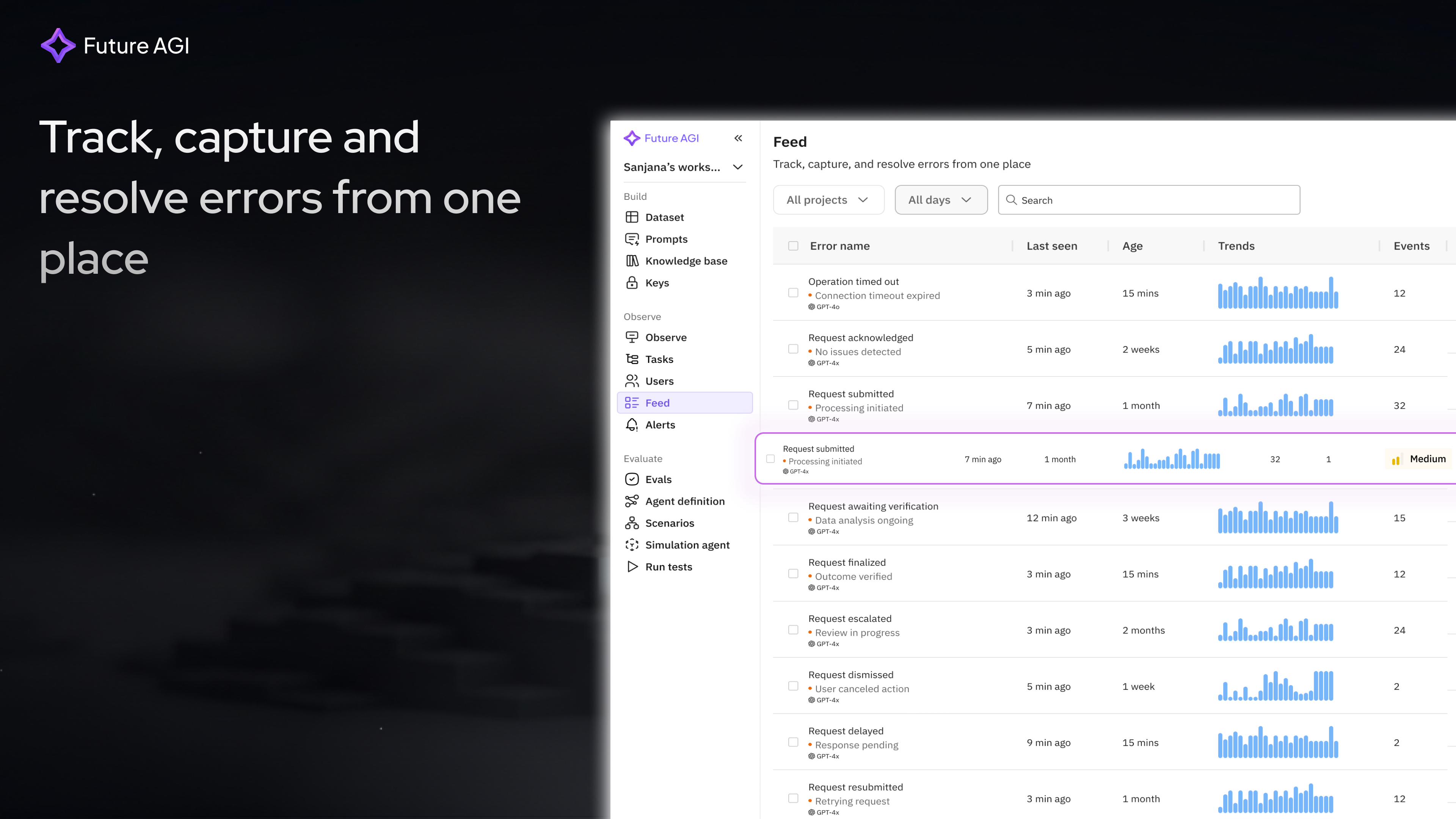The image size is (1456, 819).
Task: Open the All days dropdown
Action: click(x=940, y=200)
